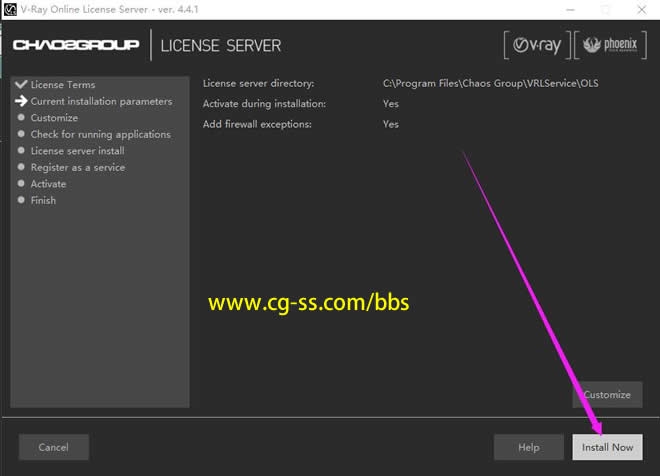The width and height of the screenshot is (660, 476).
Task: Click the Customize button
Action: point(607,394)
